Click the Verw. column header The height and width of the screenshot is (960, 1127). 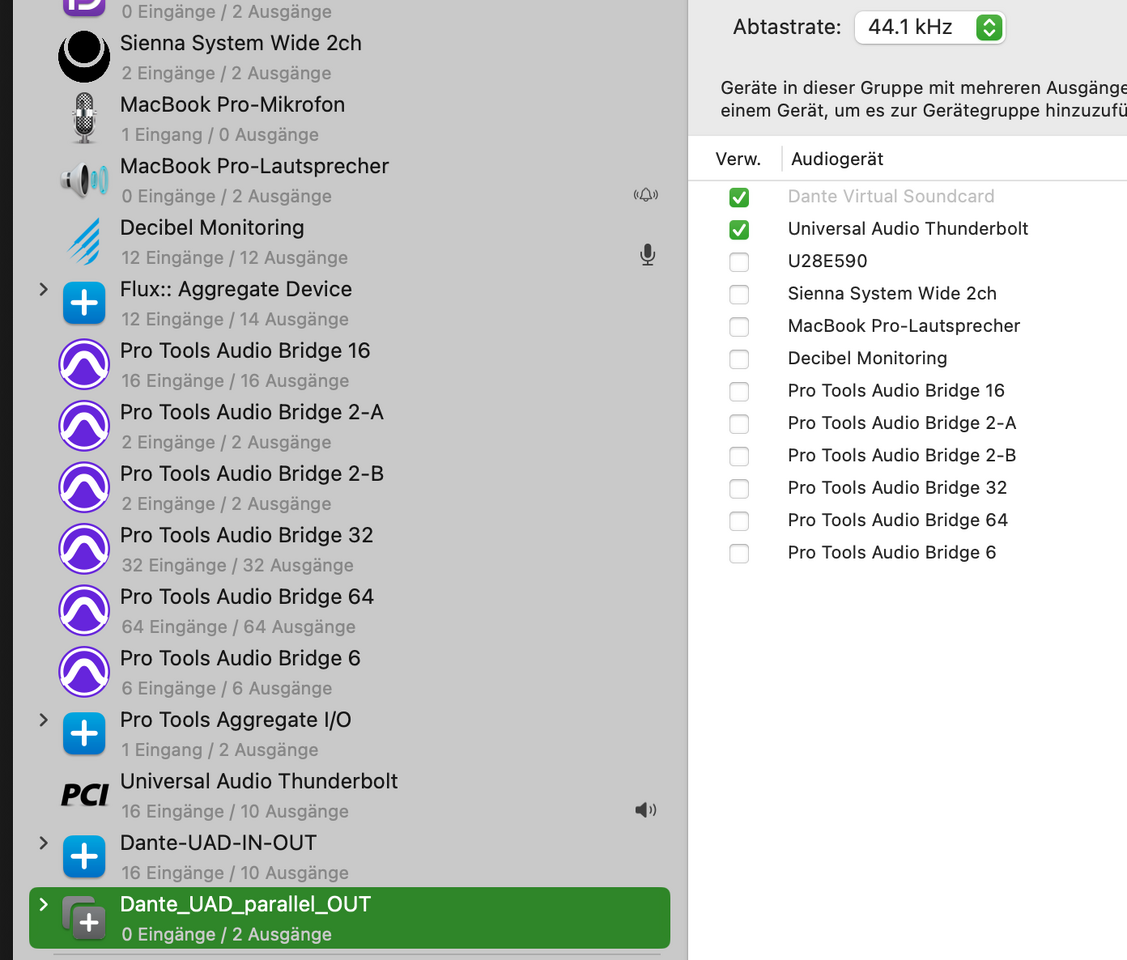(737, 159)
